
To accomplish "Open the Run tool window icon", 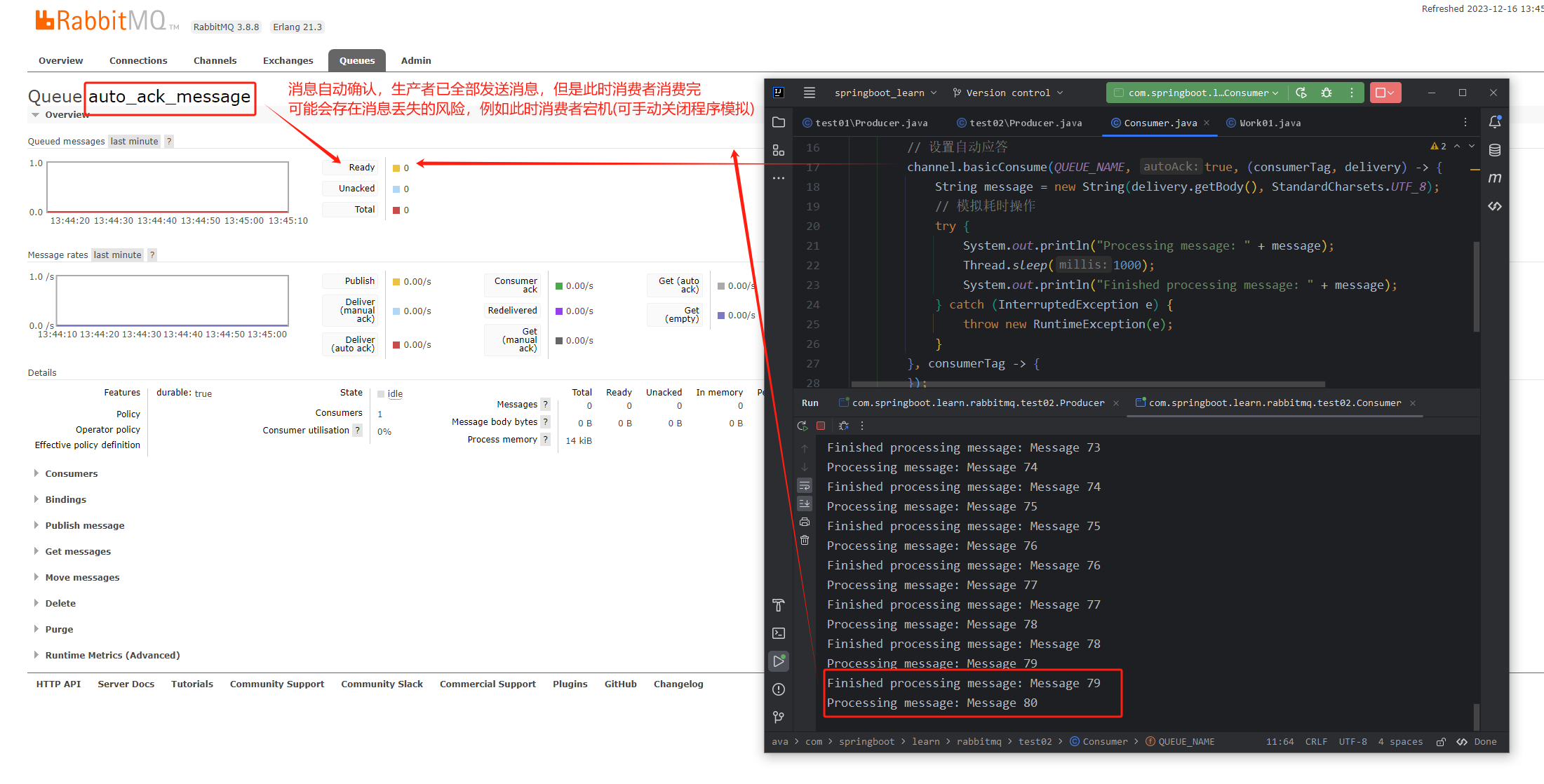I will click(x=779, y=661).
